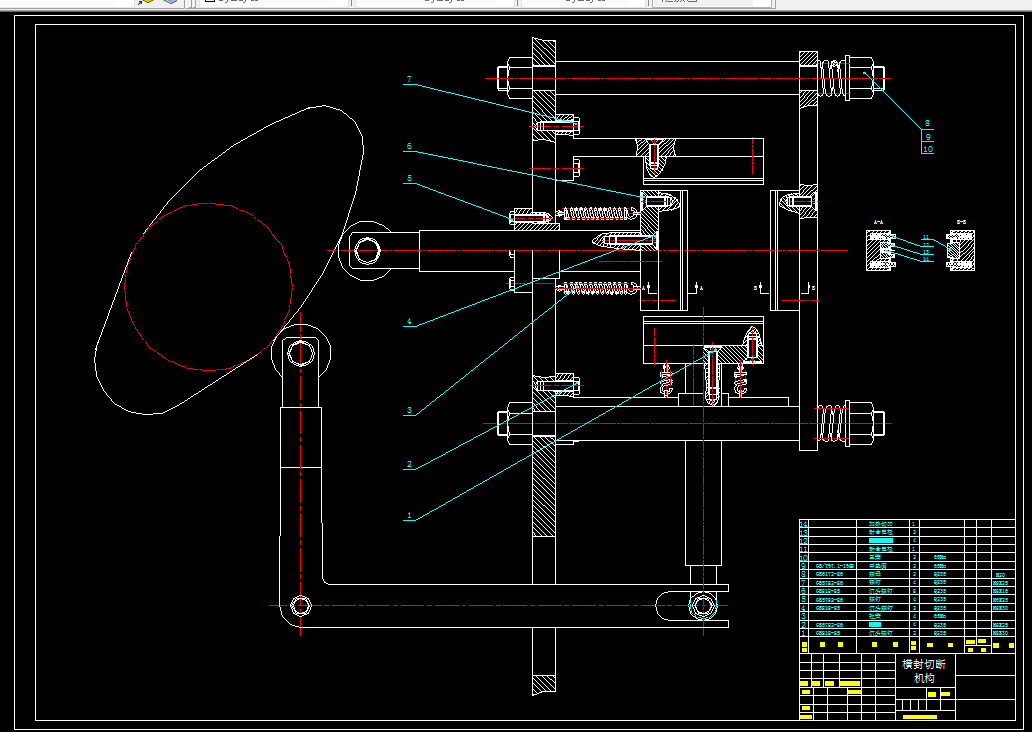Select the A-A section view thumbnail drawing
This screenshot has height=732, width=1032.
pyautogui.click(x=881, y=250)
